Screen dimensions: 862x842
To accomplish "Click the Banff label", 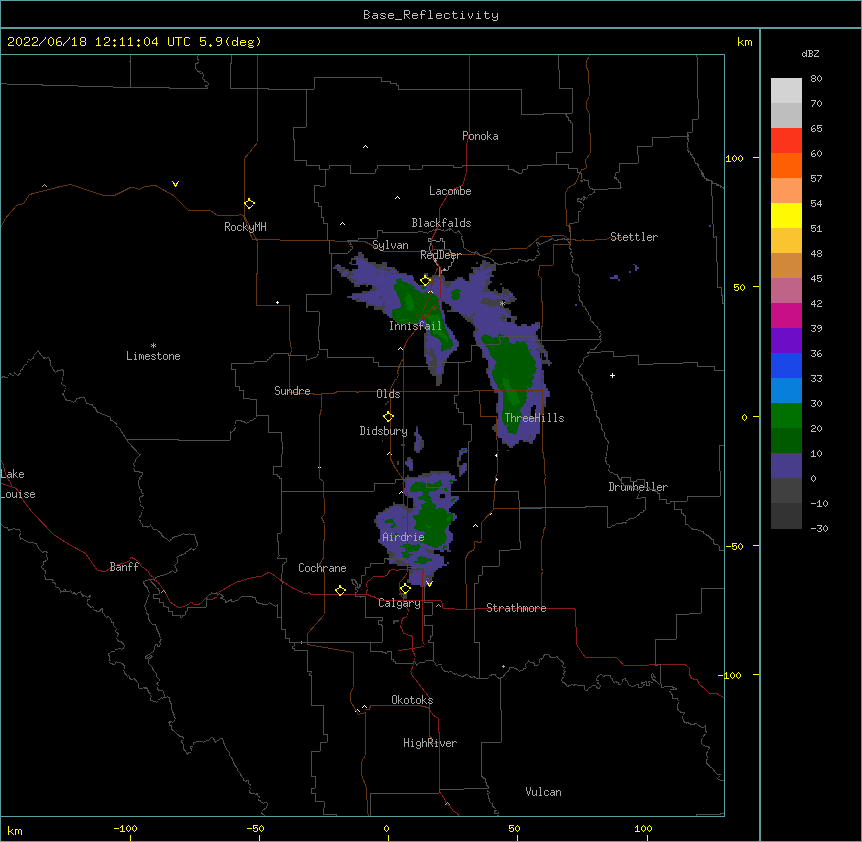I will point(124,567).
